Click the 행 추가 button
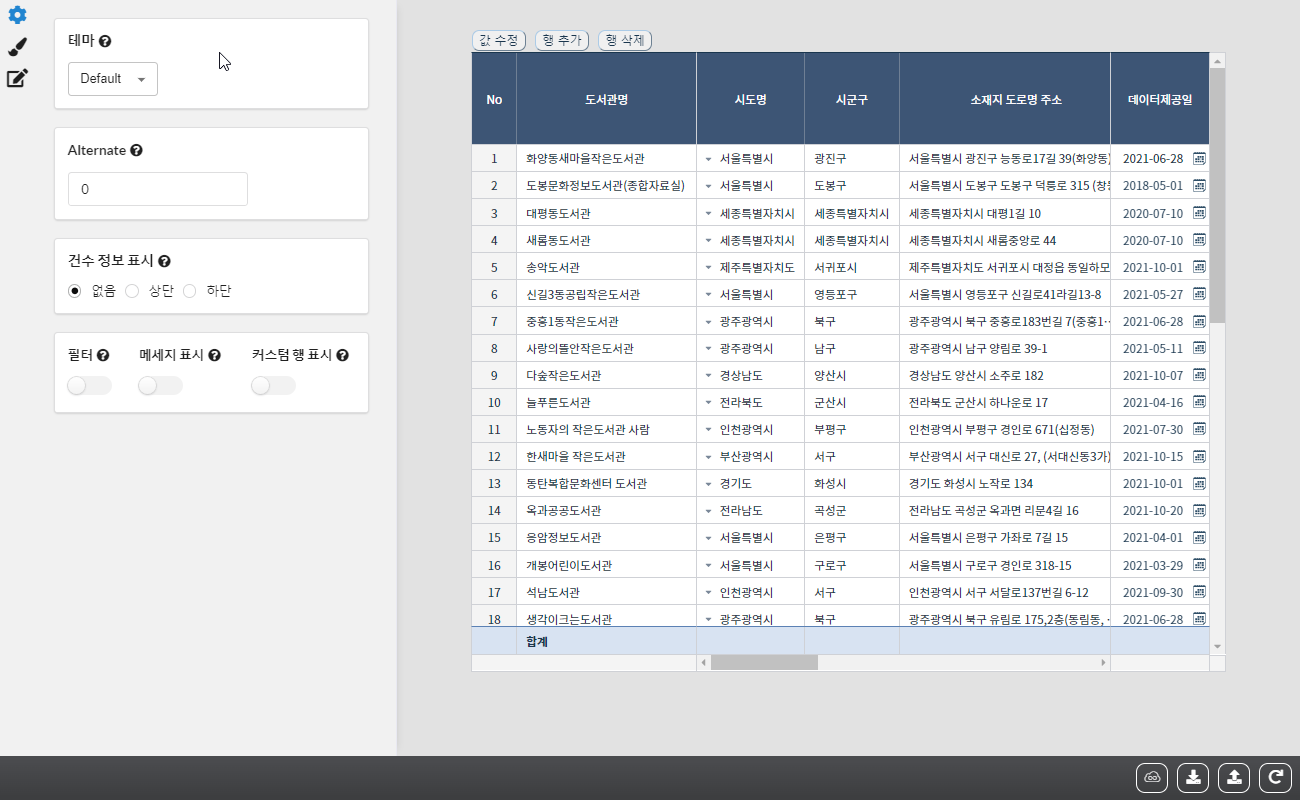1300x800 pixels. pyautogui.click(x=562, y=40)
